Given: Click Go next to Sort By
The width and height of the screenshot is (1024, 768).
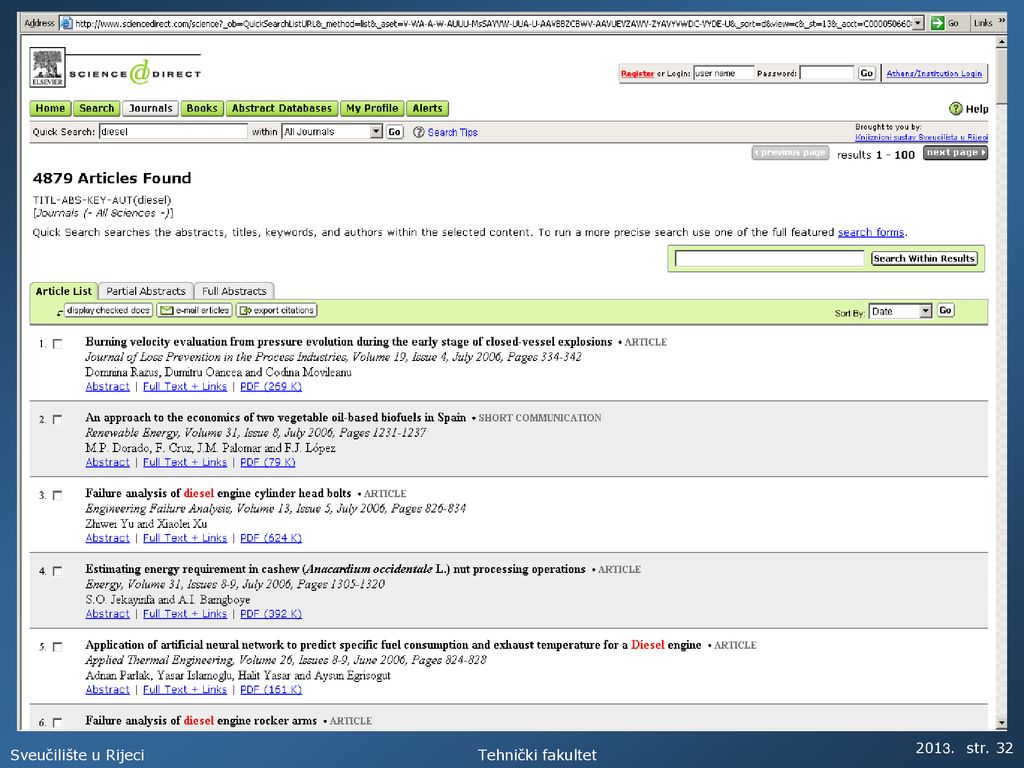Looking at the screenshot, I should pos(945,310).
